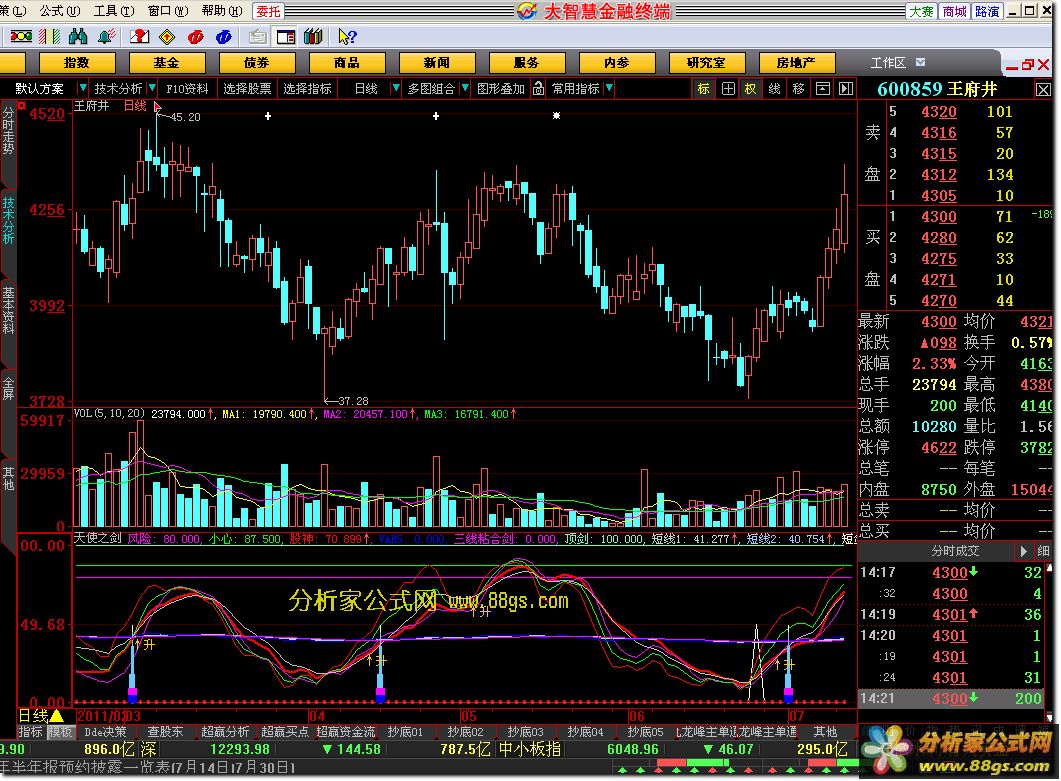The image size is (1061, 781).
Task: Expand the 技术分析 dropdown arrow
Action: point(152,88)
